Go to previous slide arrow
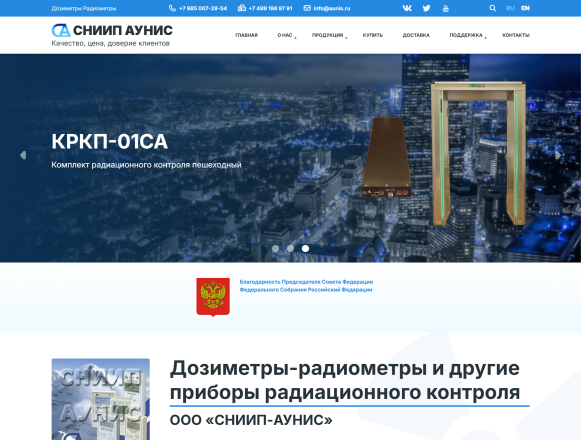Image resolution: width=581 pixels, height=440 pixels. coord(23,155)
